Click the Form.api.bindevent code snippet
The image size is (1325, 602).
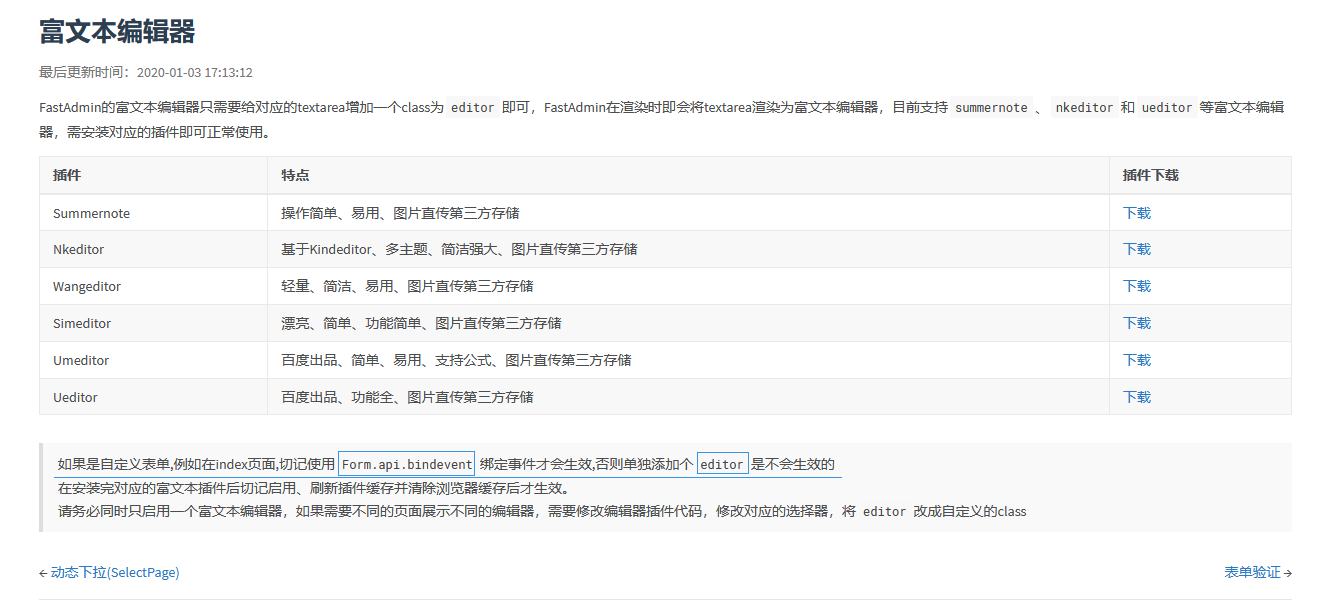pyautogui.click(x=406, y=464)
